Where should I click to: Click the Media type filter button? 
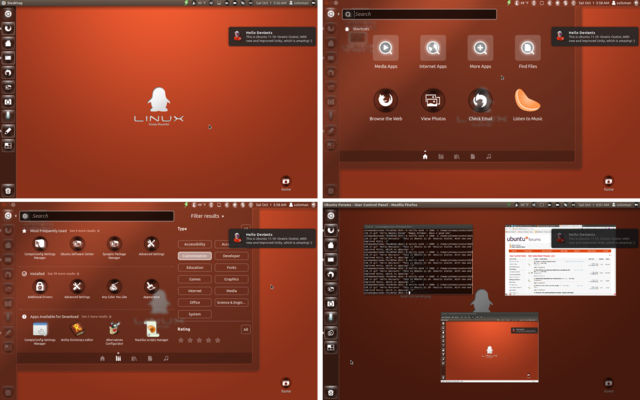point(231,291)
